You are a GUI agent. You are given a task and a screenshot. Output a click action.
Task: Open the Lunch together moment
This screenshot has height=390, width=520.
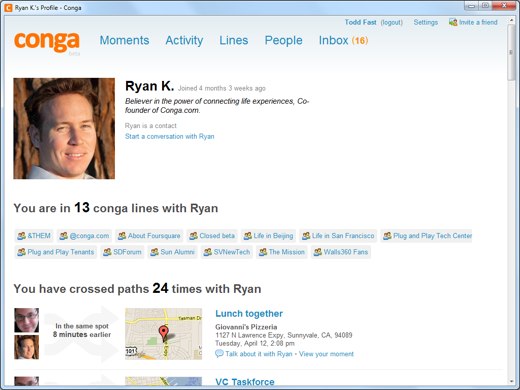click(249, 314)
